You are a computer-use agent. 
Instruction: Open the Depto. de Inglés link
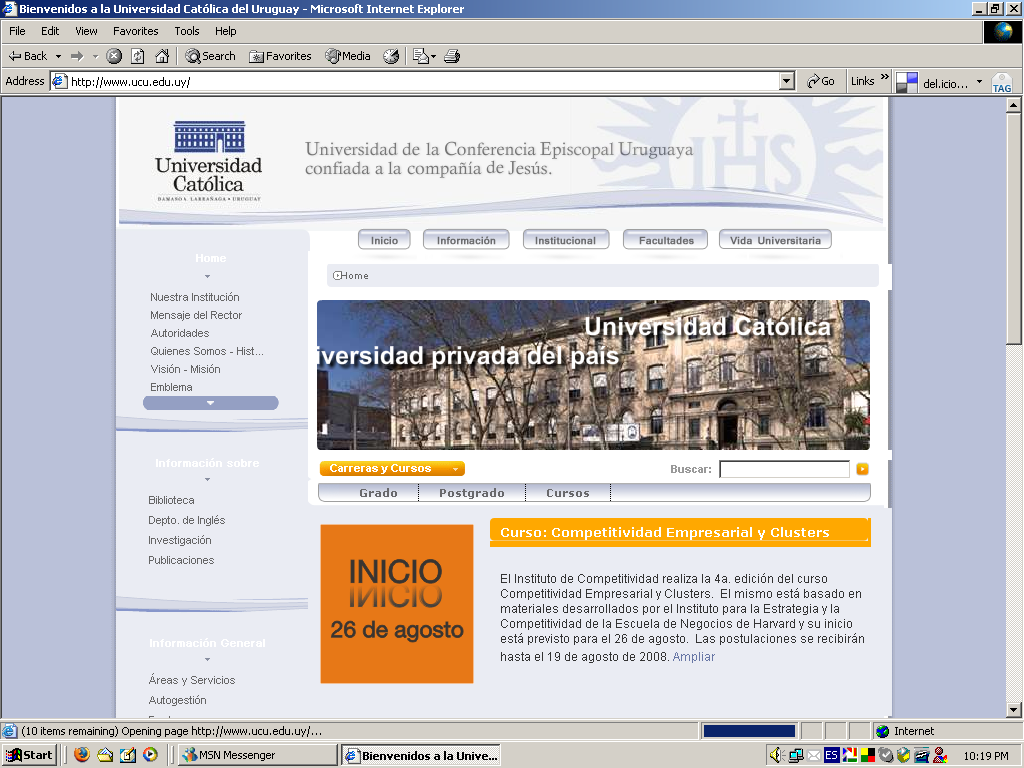[x=187, y=520]
